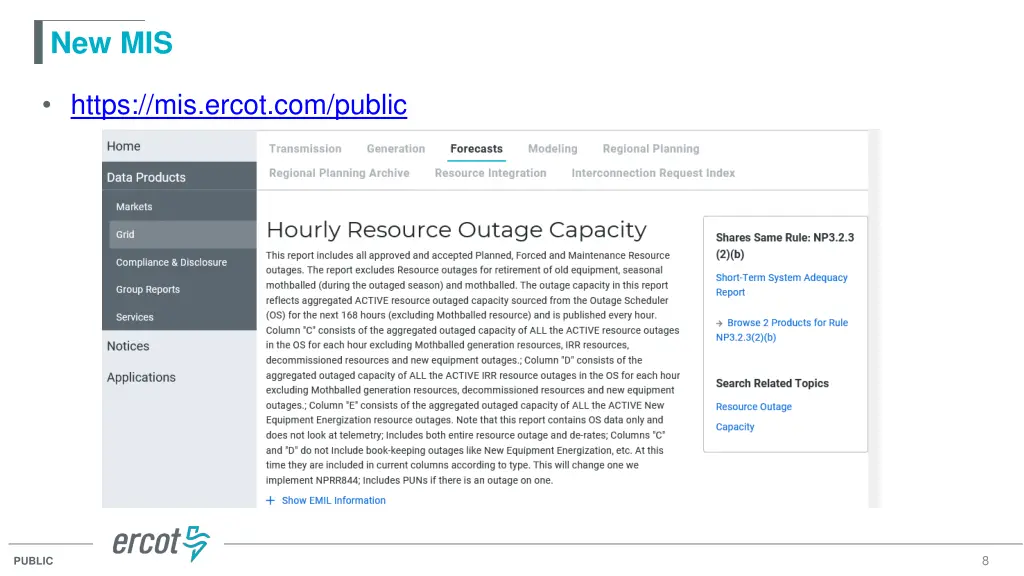The width and height of the screenshot is (1024, 576).
Task: Open Short-Term System Adequacy Report link
Action: coord(782,285)
